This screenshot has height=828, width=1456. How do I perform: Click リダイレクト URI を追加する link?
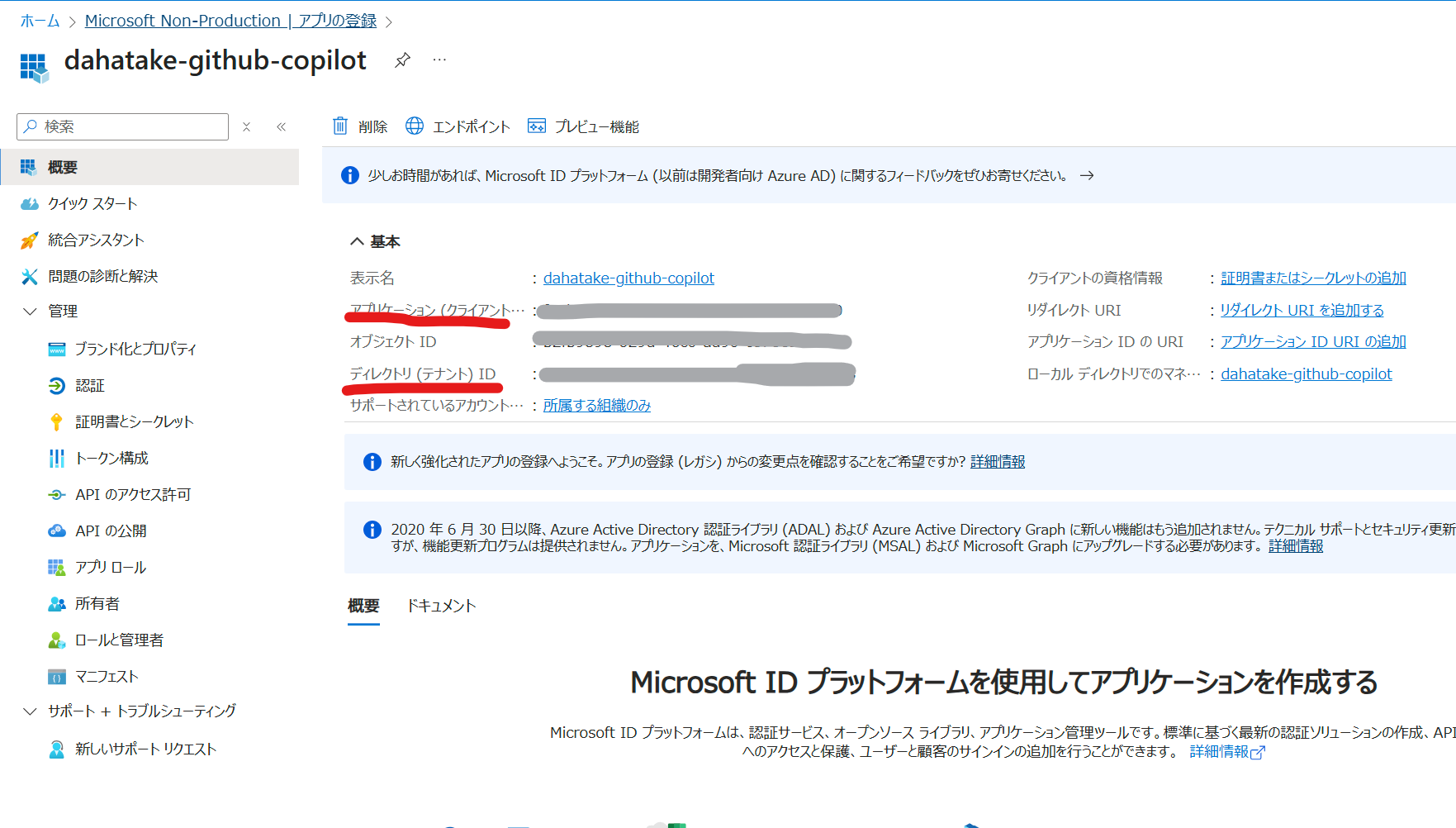1302,309
